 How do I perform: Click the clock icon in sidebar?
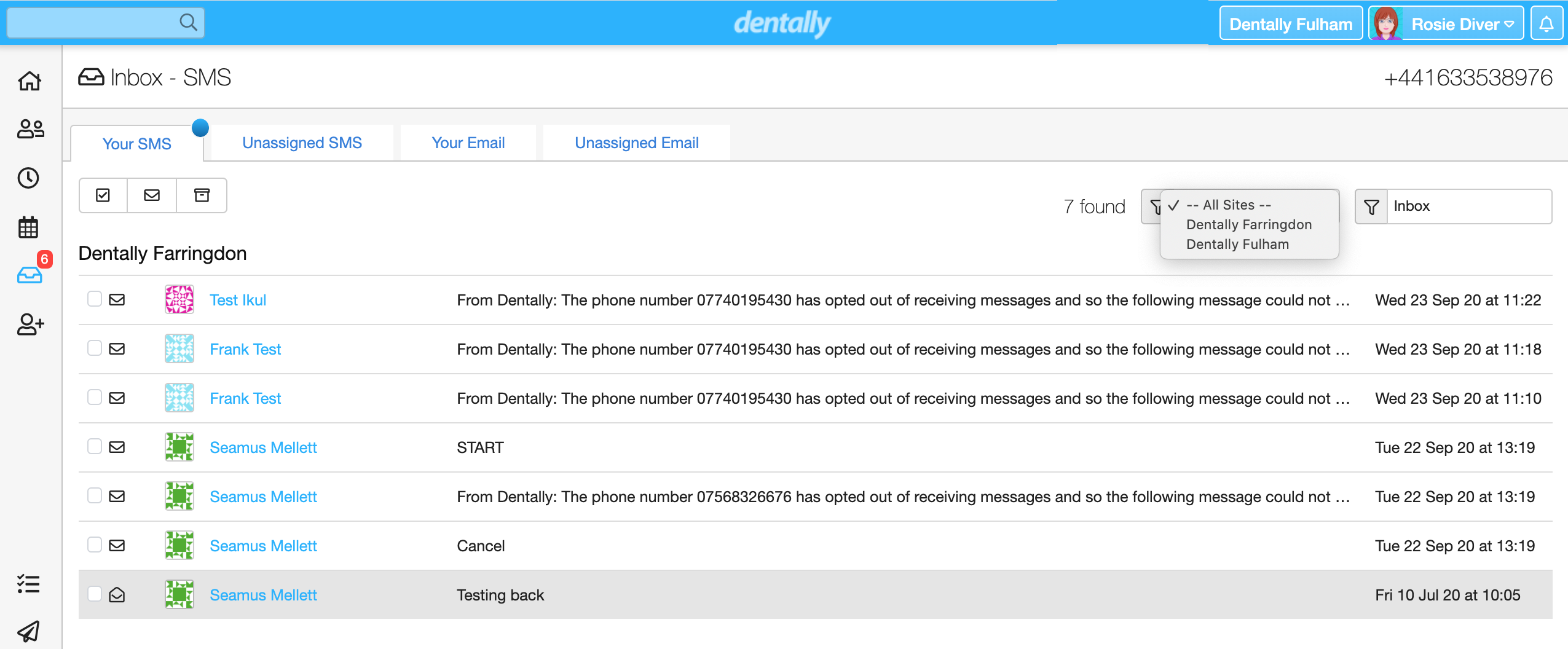[x=29, y=178]
